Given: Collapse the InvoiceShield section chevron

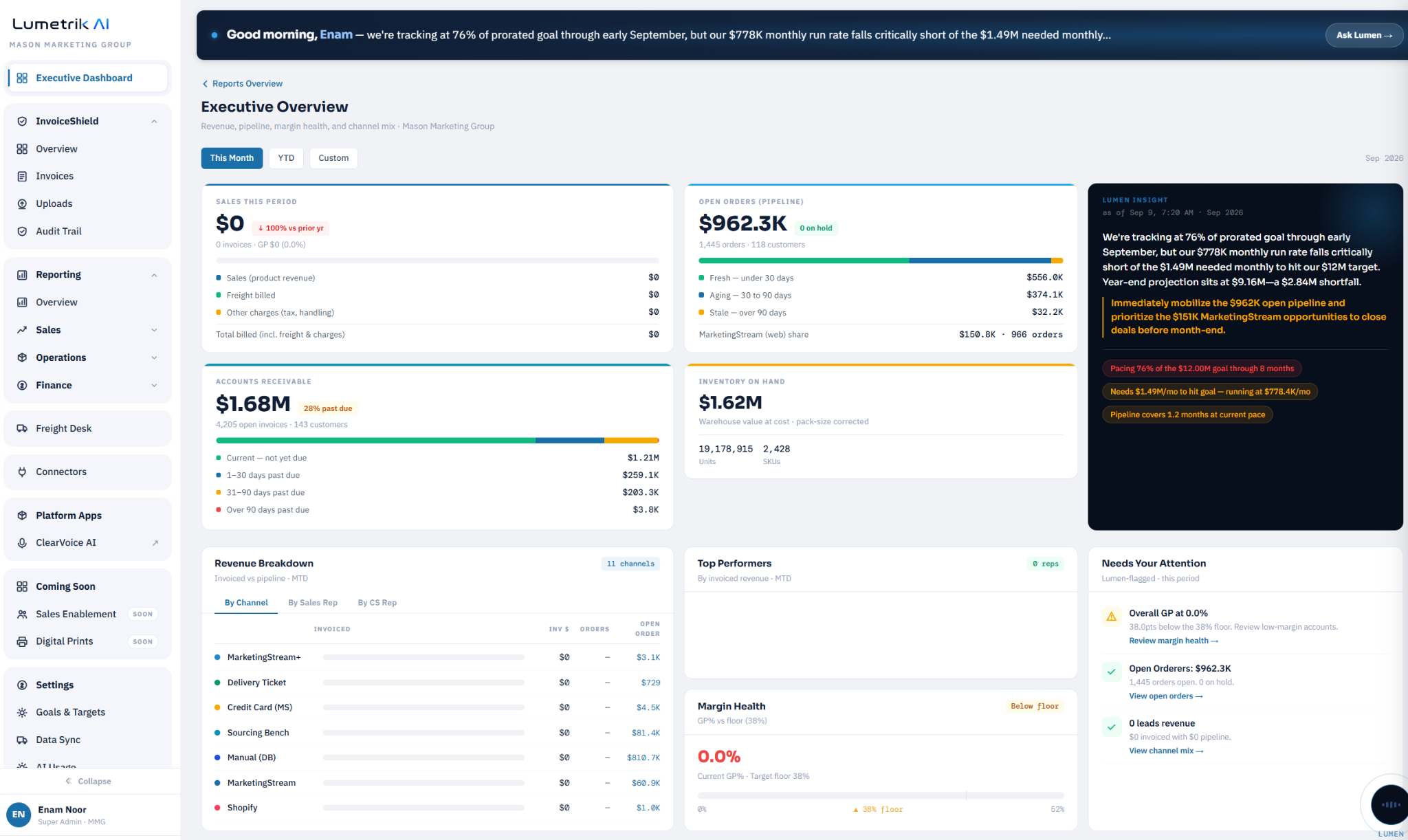Looking at the screenshot, I should 154,122.
